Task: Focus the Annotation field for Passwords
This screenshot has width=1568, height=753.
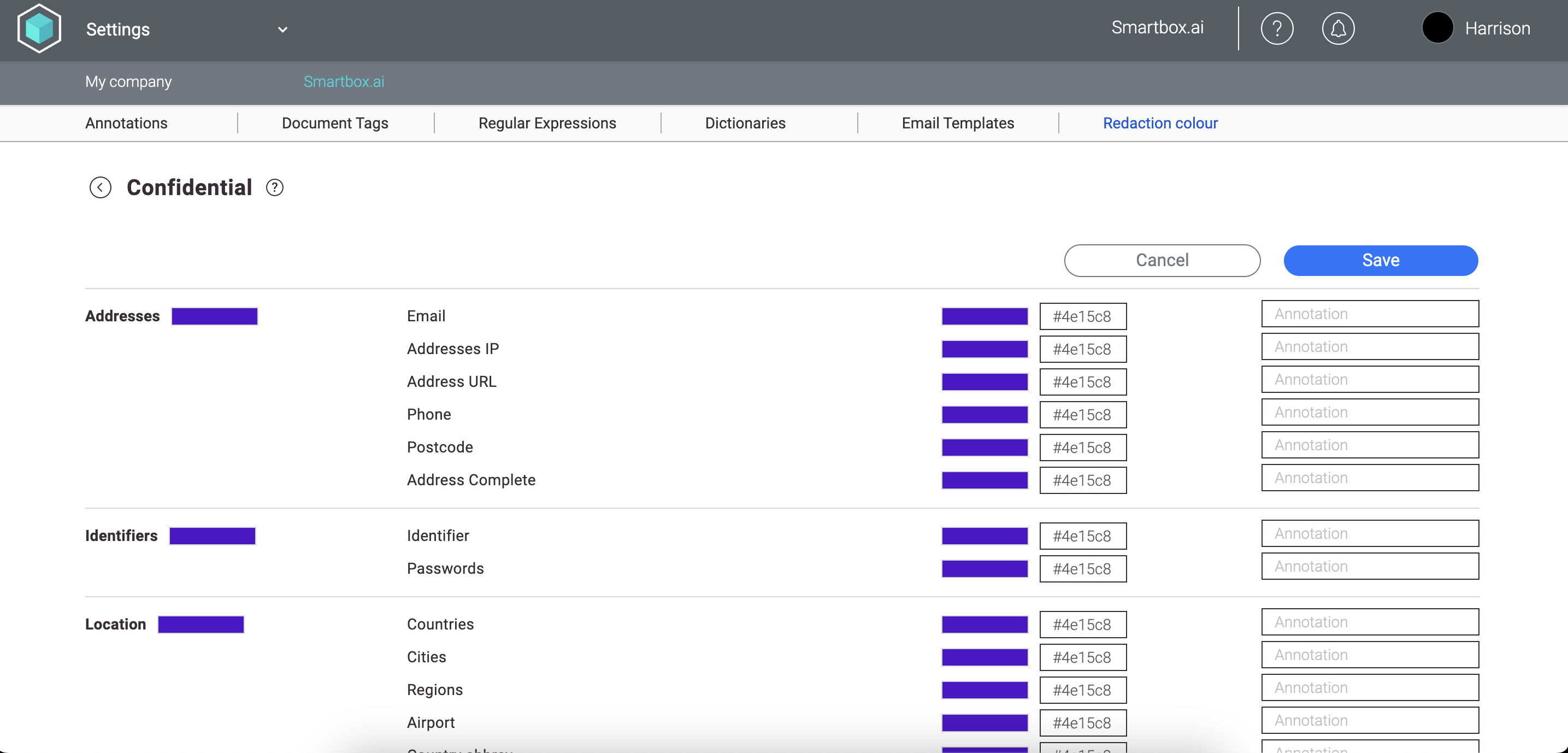Action: tap(1370, 567)
